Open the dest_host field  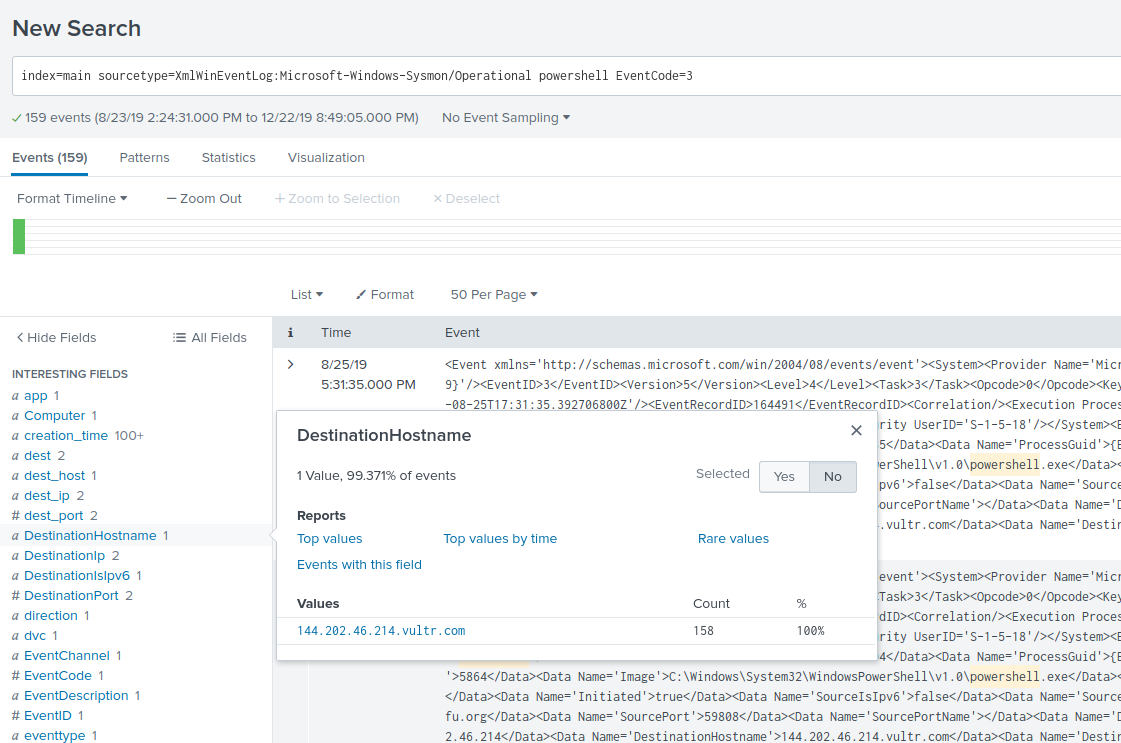coord(54,476)
